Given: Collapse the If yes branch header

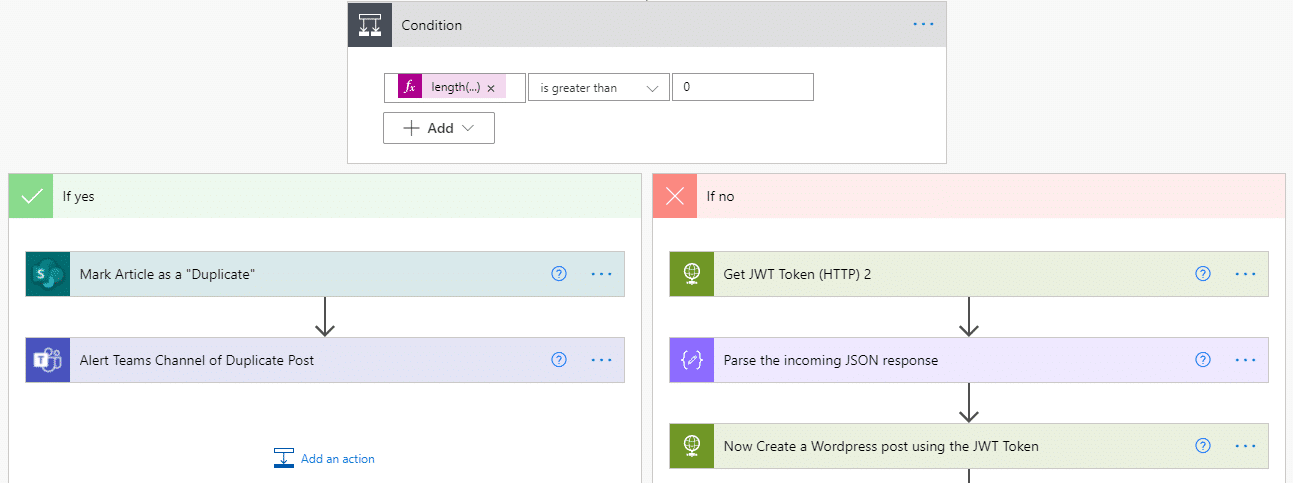Looking at the screenshot, I should [x=325, y=196].
